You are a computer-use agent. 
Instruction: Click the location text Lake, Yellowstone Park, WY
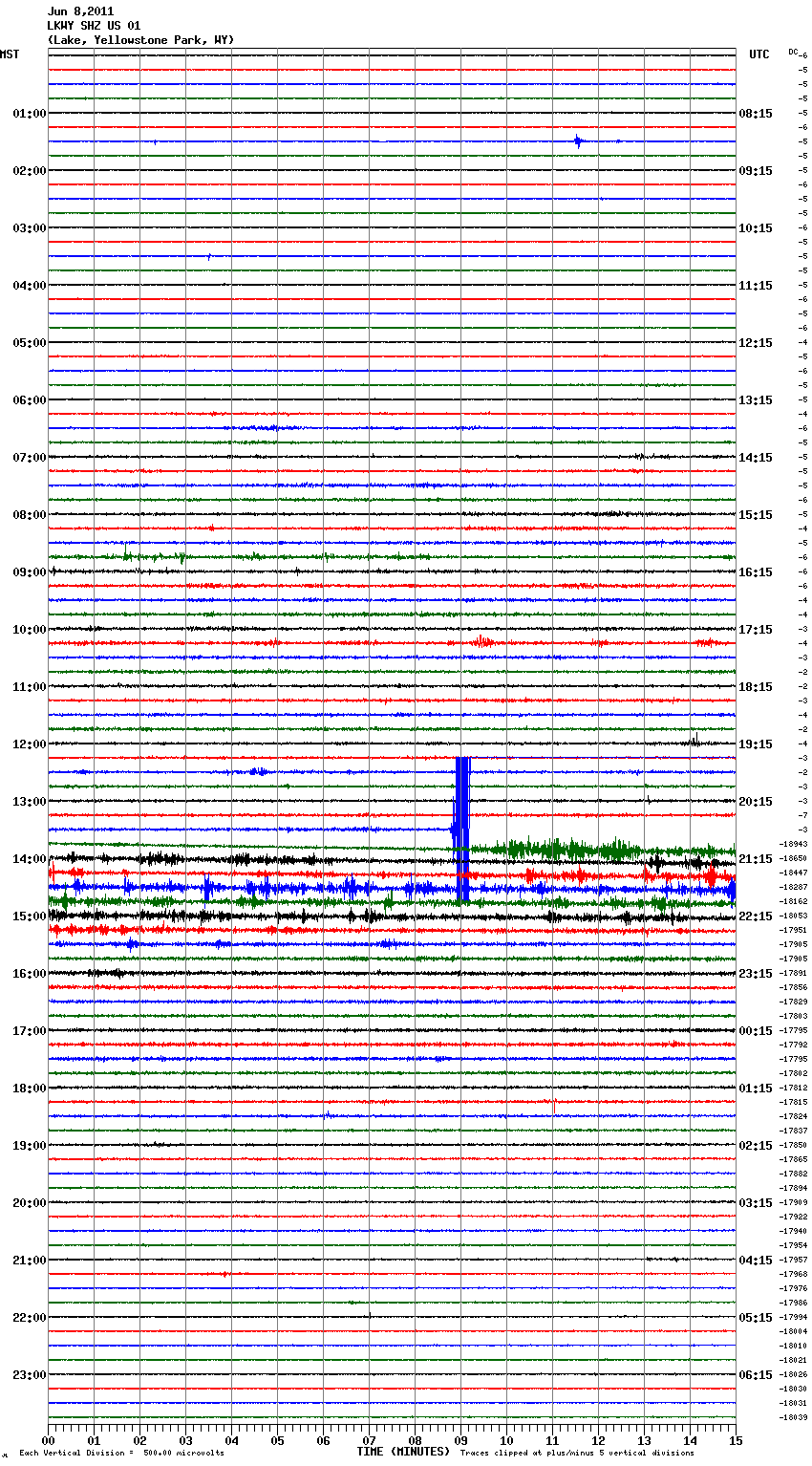point(140,40)
